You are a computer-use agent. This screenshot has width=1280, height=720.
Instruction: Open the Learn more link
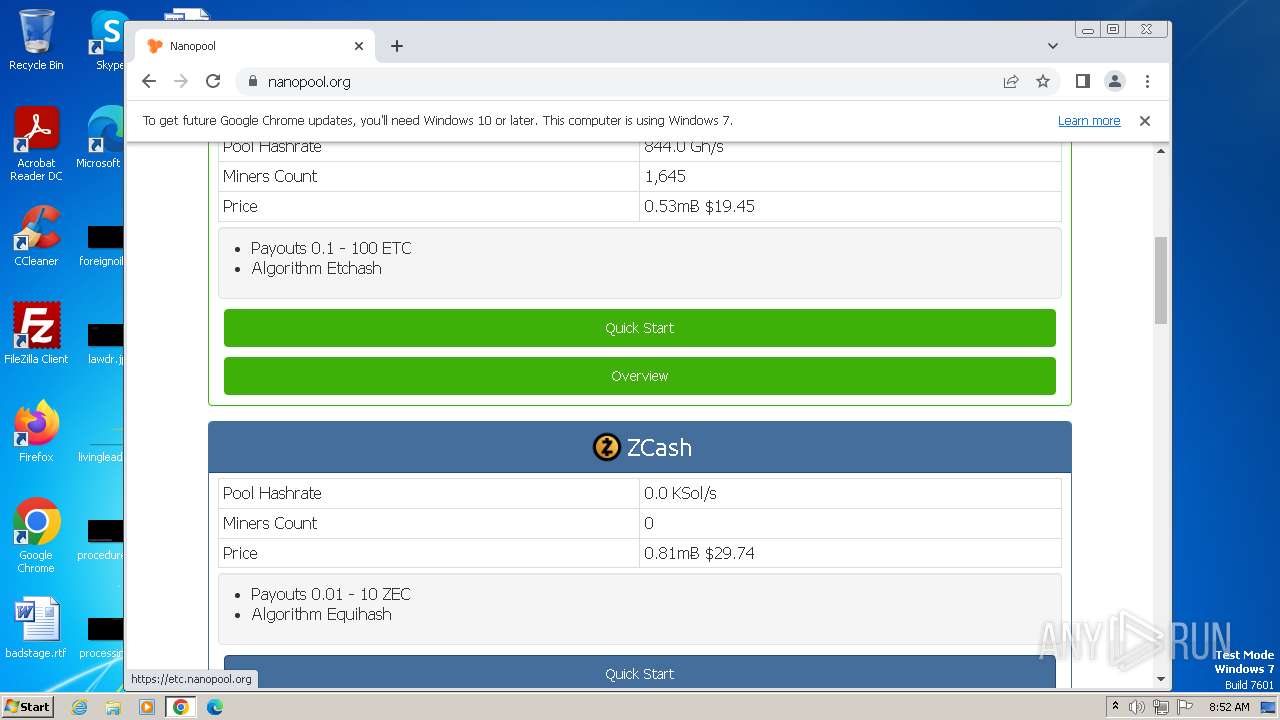tap(1089, 121)
